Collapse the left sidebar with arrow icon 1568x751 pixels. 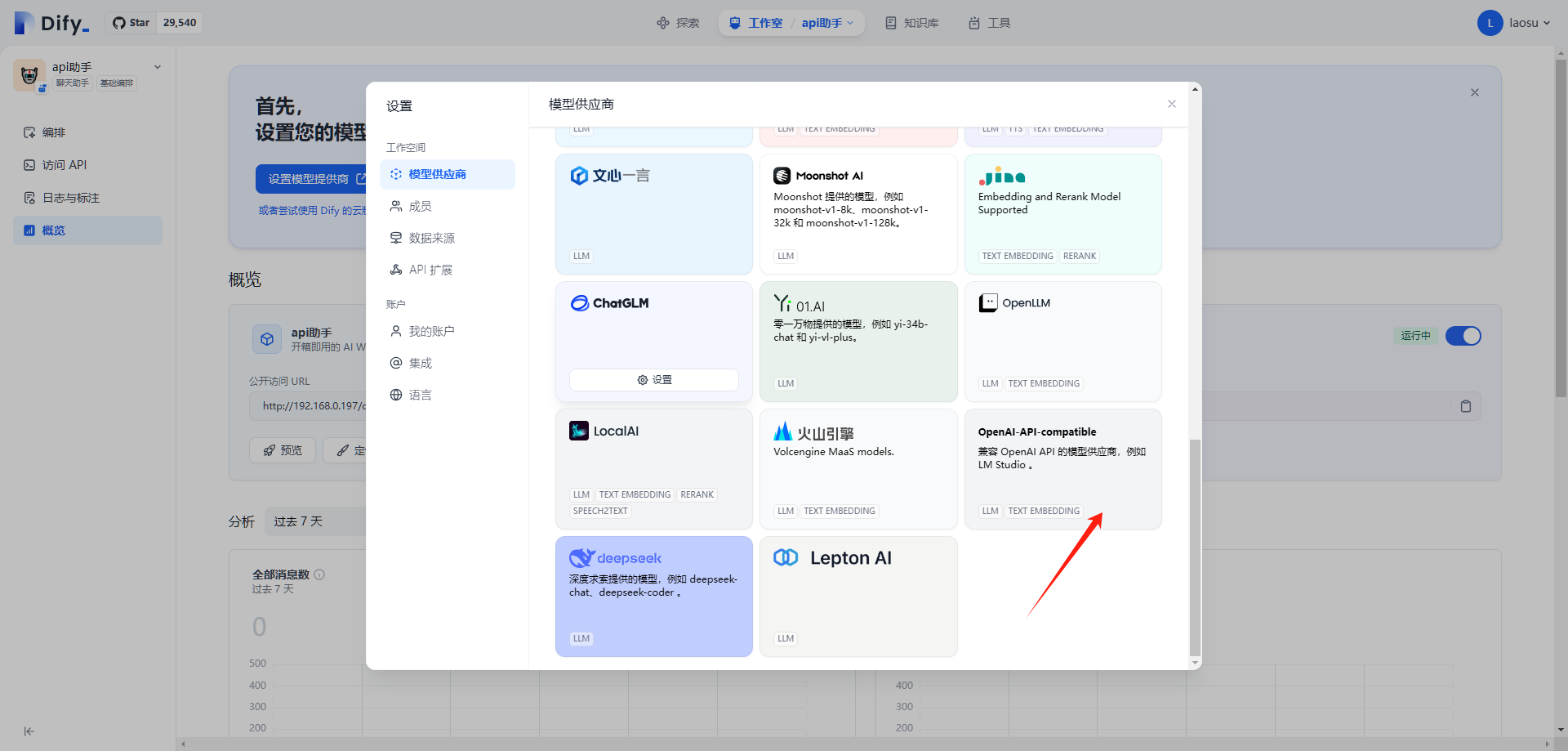point(29,731)
